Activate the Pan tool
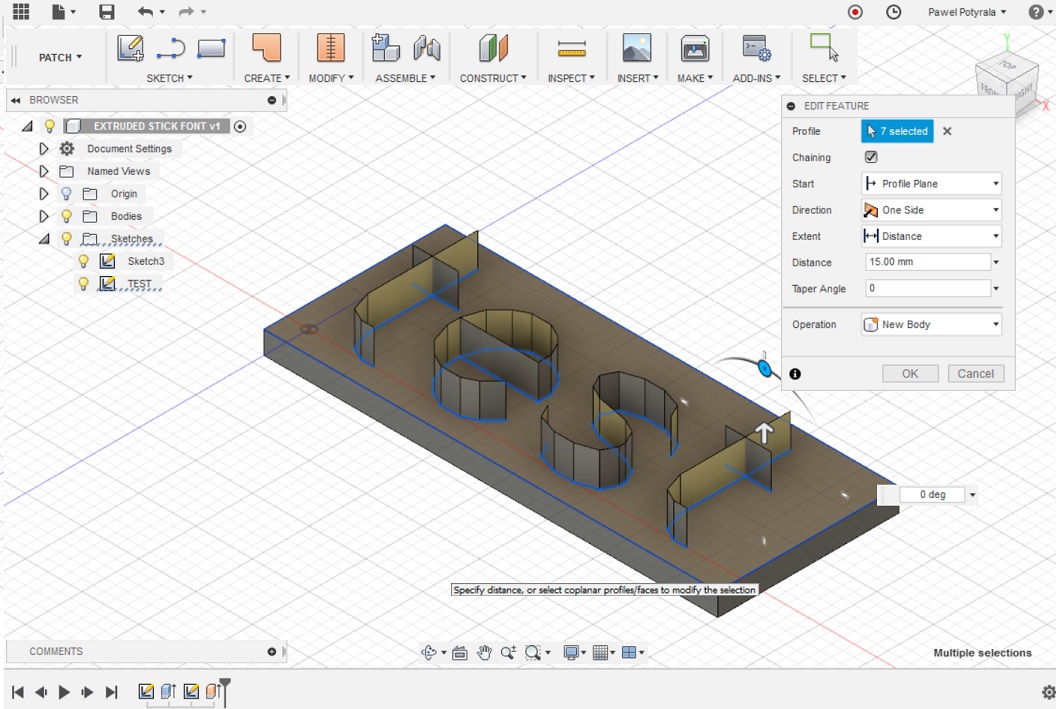This screenshot has width=1056, height=709. (484, 652)
